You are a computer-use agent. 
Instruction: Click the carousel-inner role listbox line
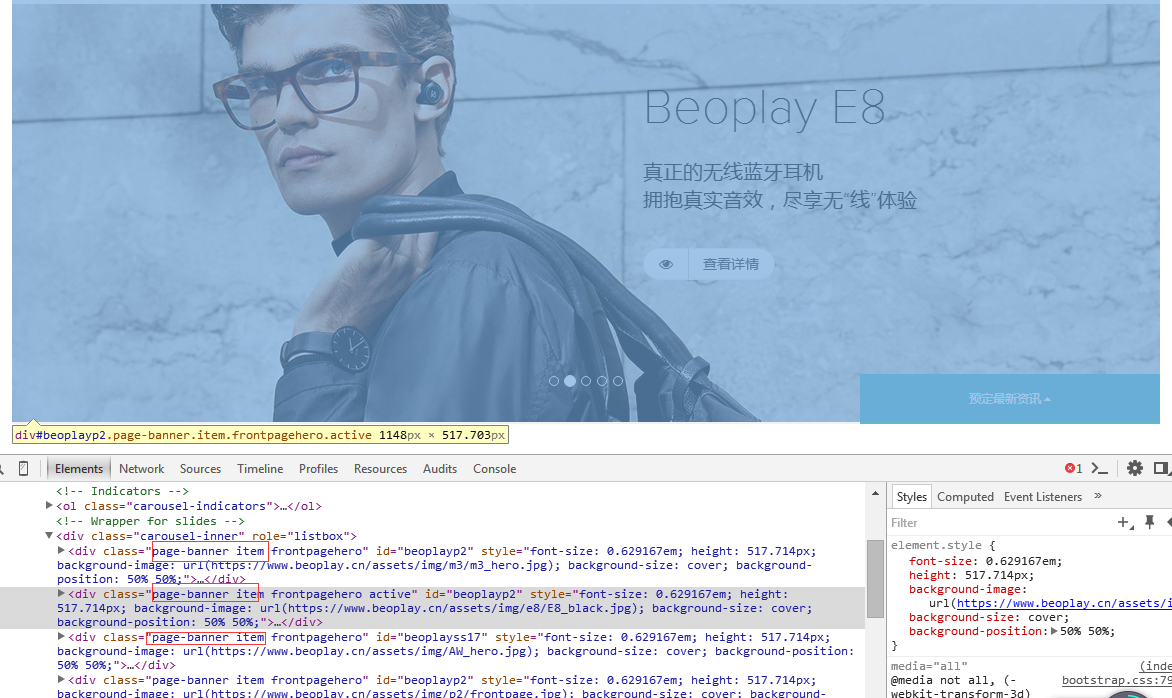coord(206,536)
